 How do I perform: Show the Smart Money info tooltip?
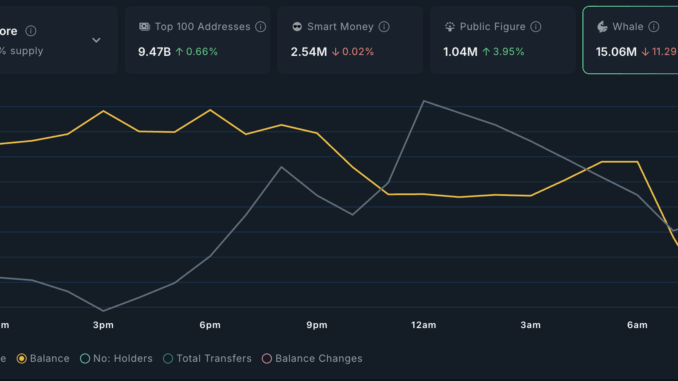[384, 27]
